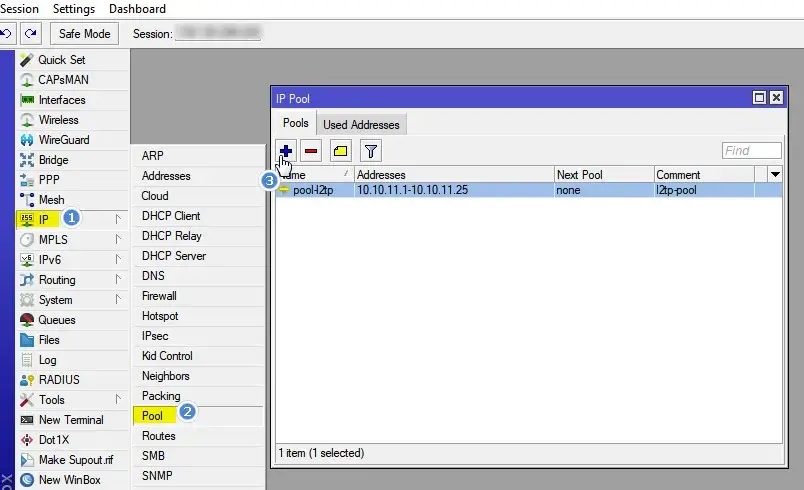Sort by the Next Pool column header
The height and width of the screenshot is (490, 804).
(604, 175)
